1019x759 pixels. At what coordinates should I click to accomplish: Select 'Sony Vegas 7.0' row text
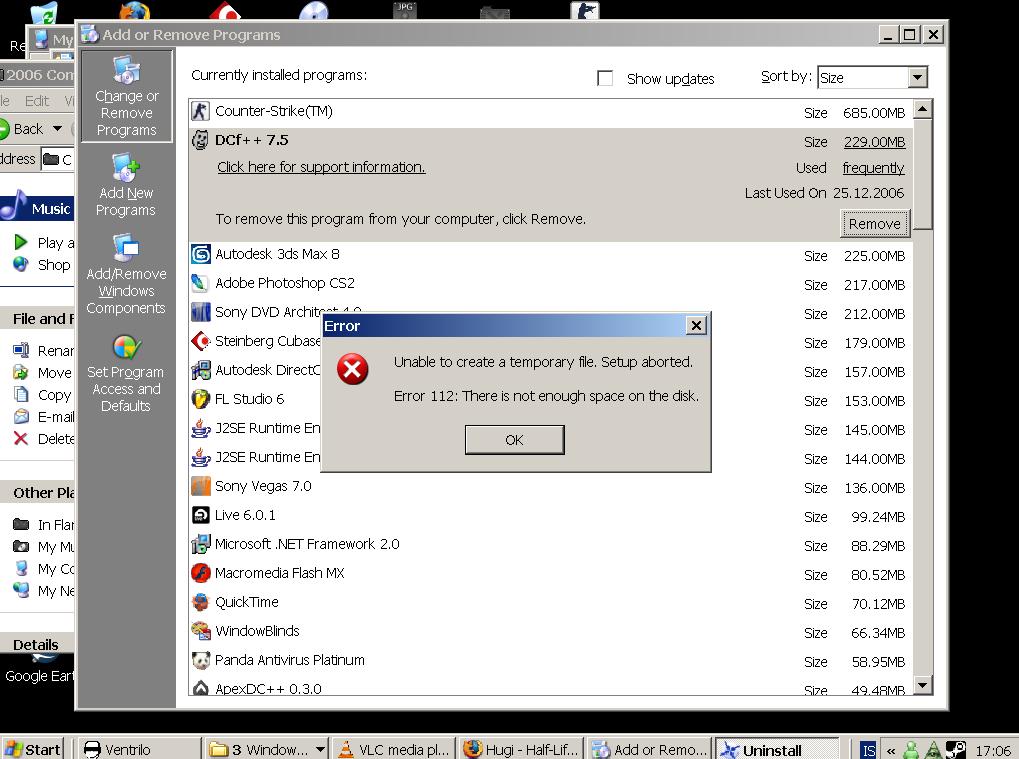[263, 486]
